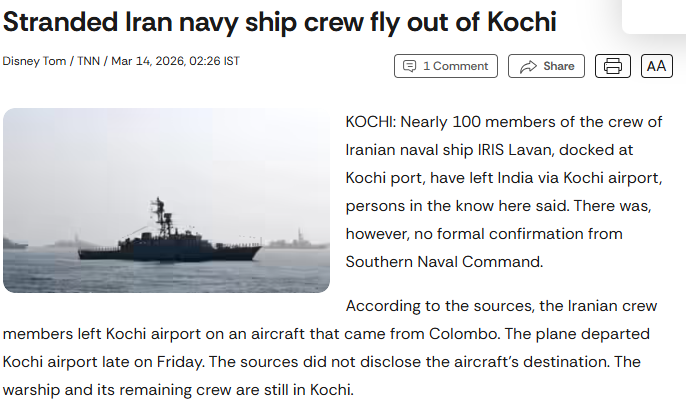Click the Mar 14, 2026 timestamp
This screenshot has width=686, height=407.
click(x=175, y=61)
